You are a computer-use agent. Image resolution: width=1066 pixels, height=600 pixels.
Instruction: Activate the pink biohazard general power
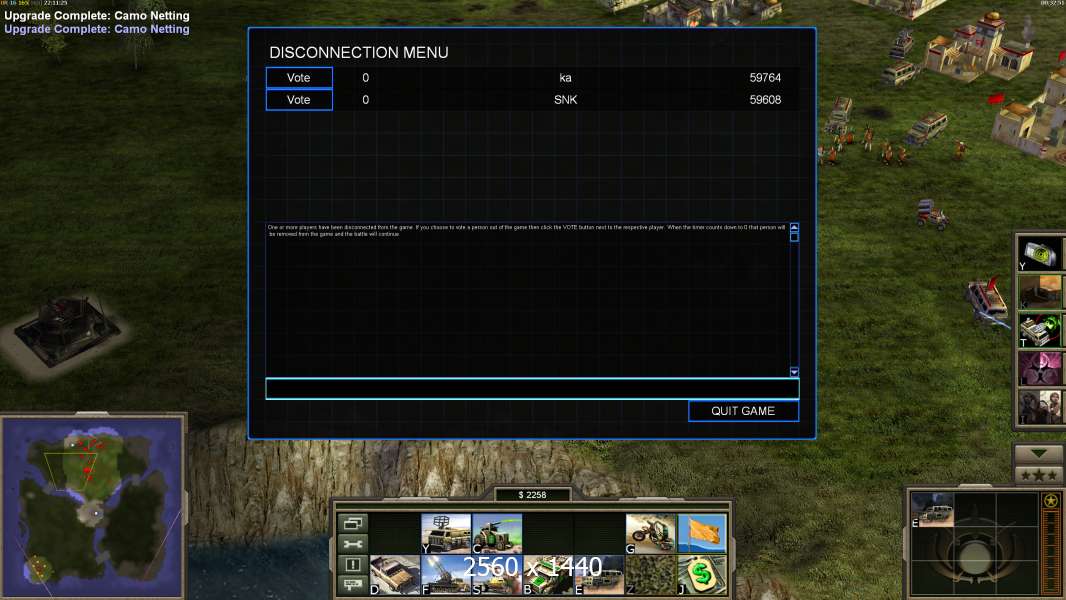1040,368
